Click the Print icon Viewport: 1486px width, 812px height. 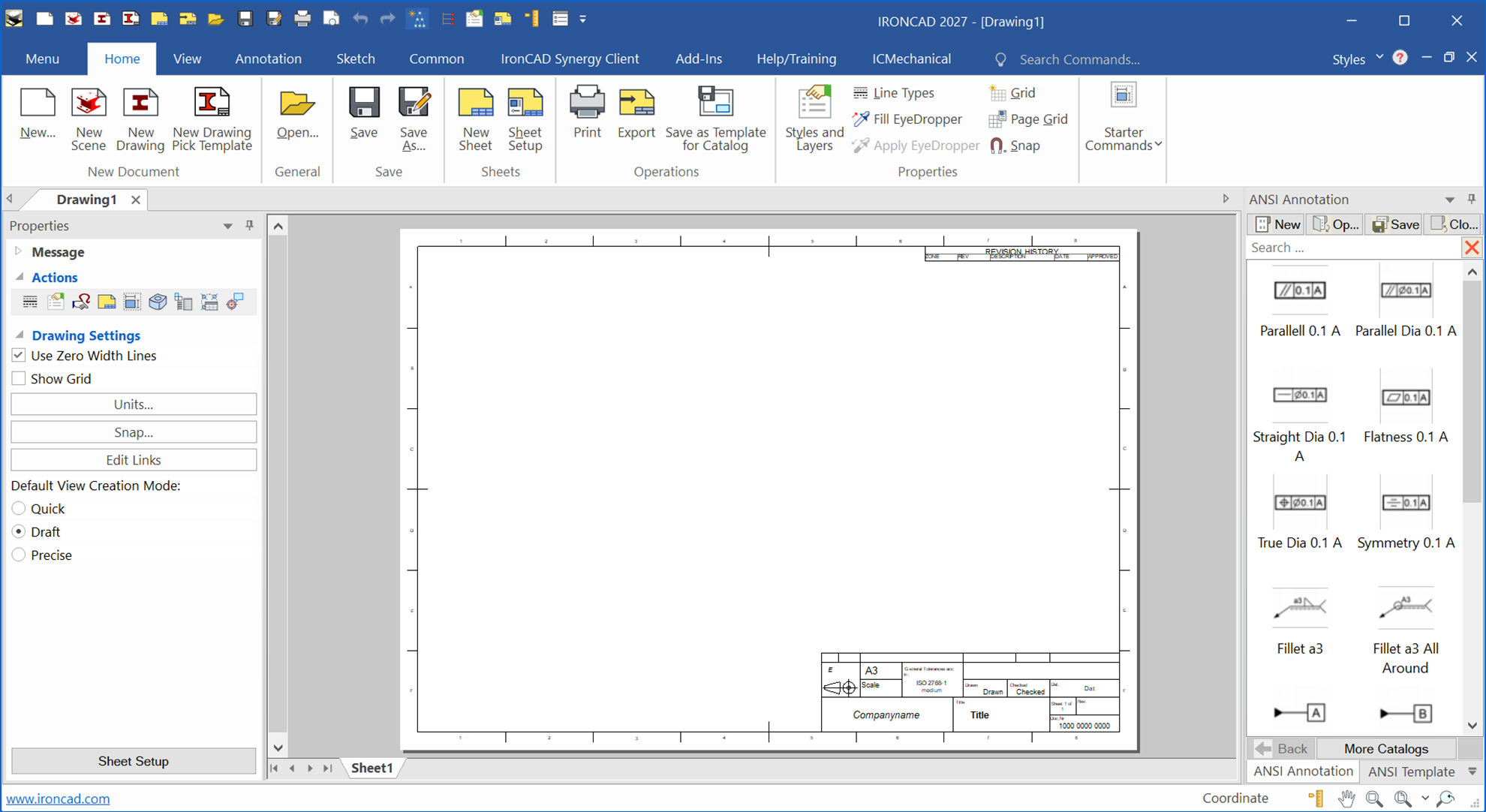[x=587, y=103]
